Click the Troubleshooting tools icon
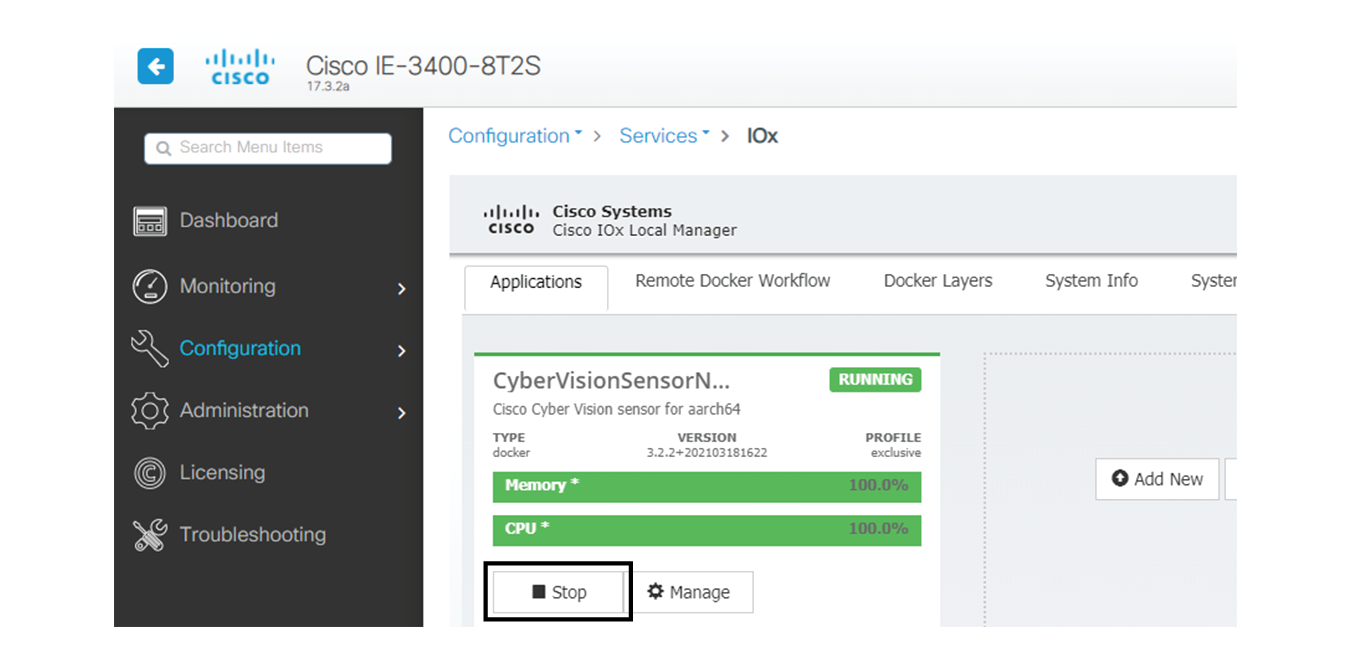This screenshot has width=1353, height=654. coord(150,534)
